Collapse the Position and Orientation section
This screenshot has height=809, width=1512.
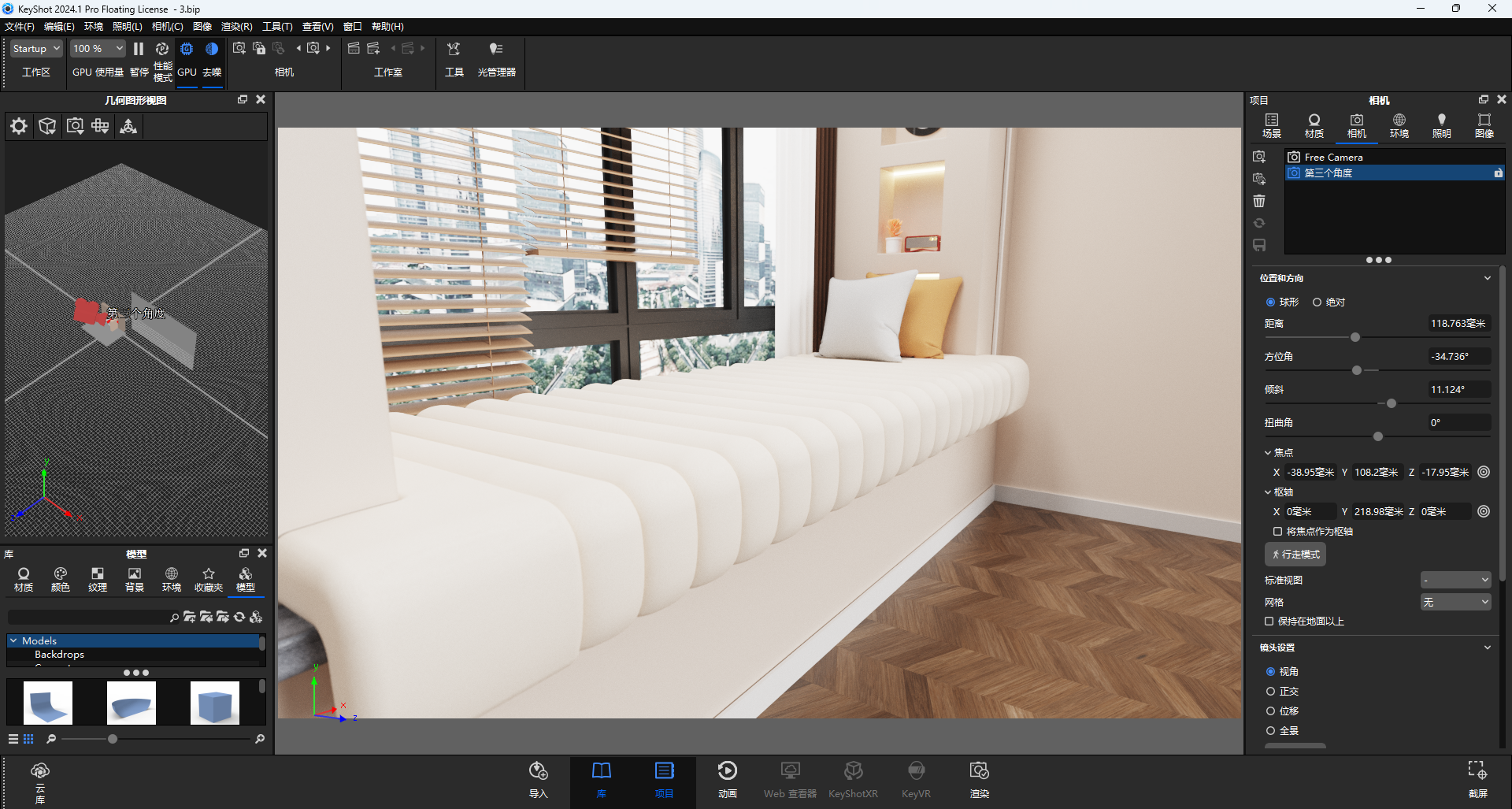1487,278
